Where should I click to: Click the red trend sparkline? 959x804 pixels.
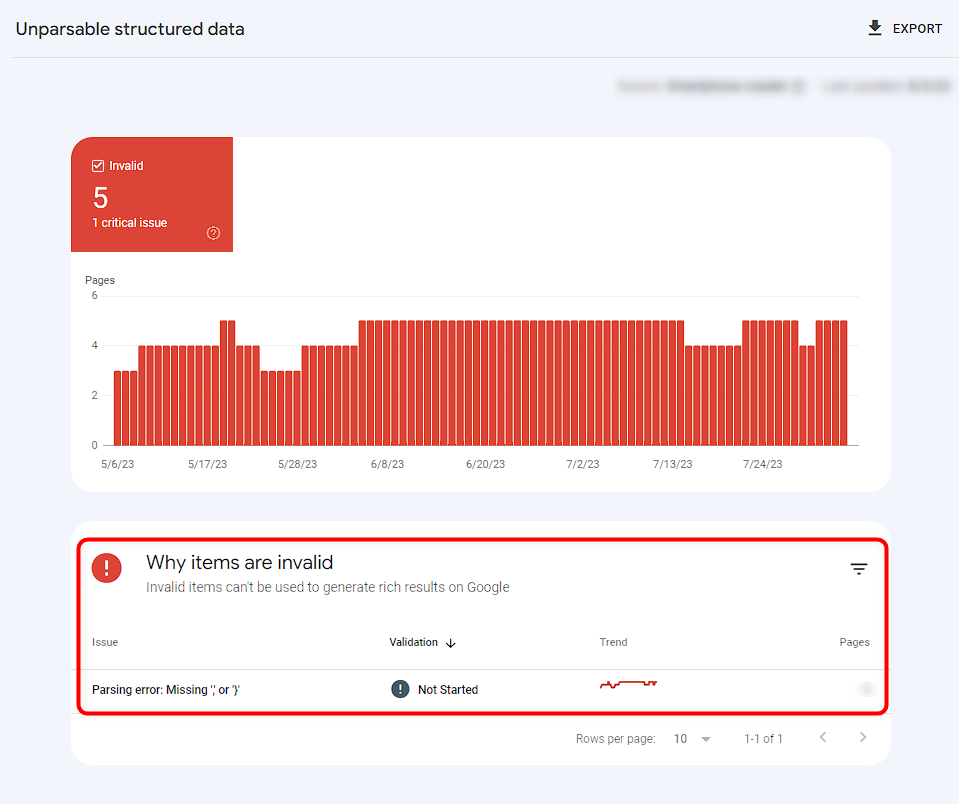click(628, 684)
